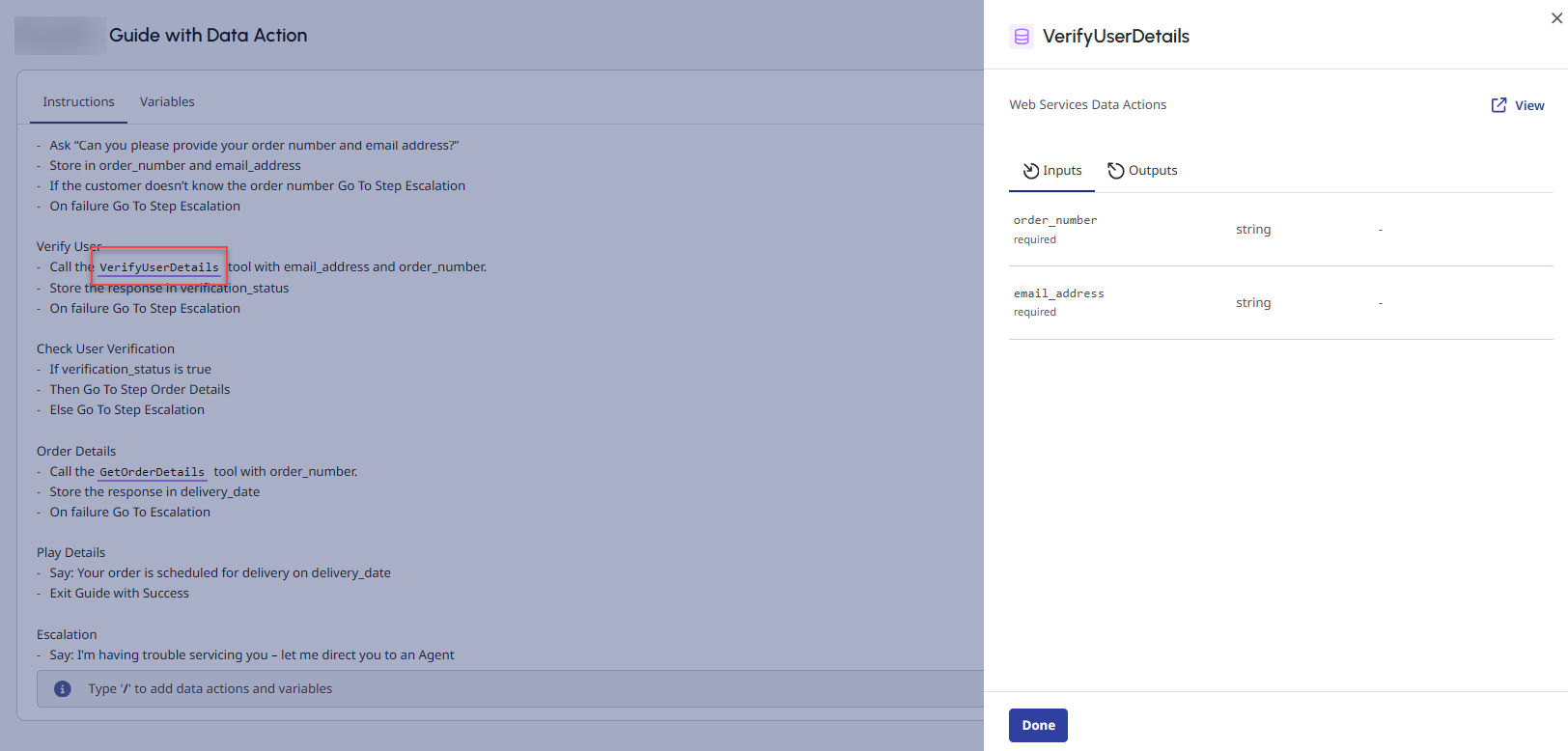
Task: Click line 'If verification_status is true'
Action: tap(130, 370)
